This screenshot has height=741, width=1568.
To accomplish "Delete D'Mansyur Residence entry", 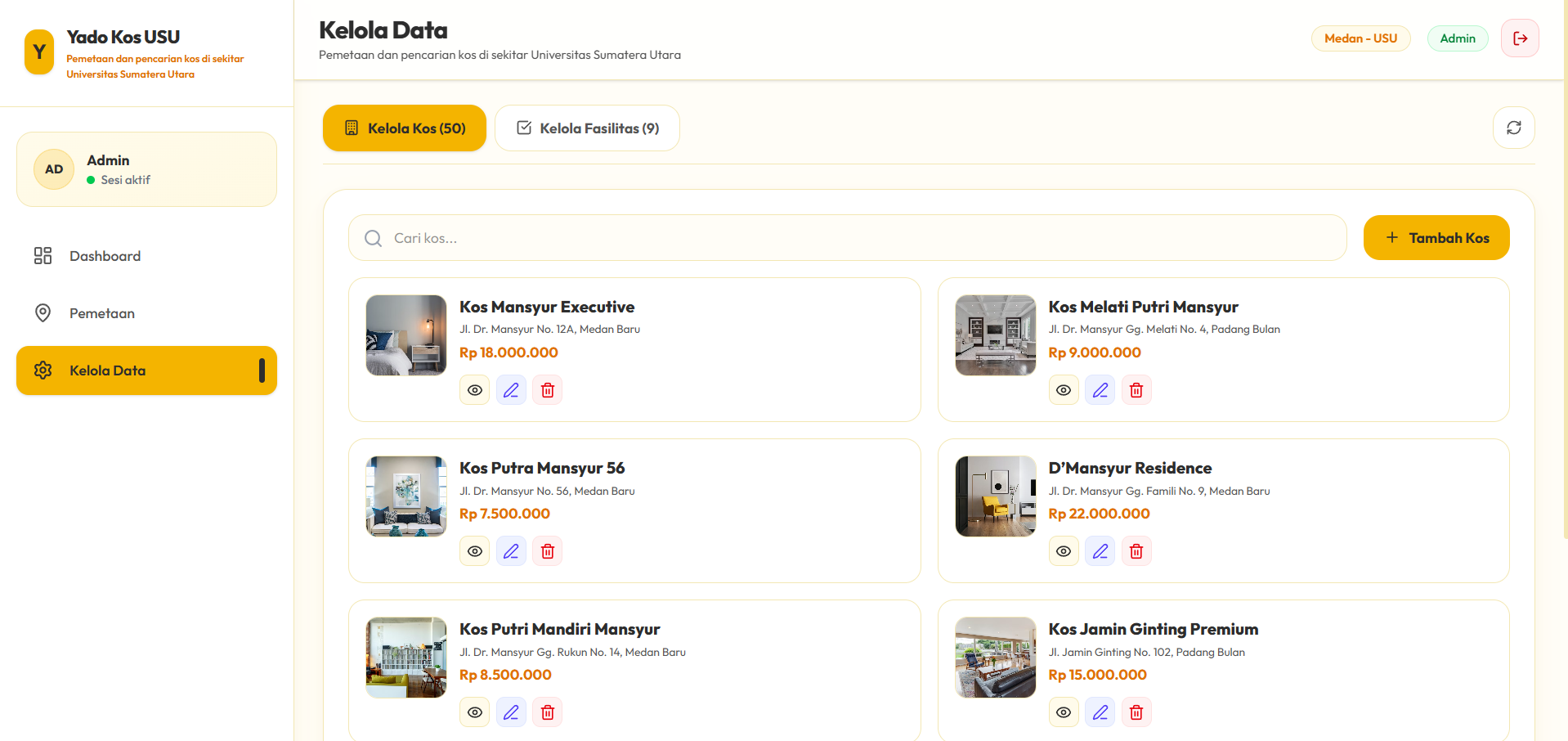I will click(1136, 551).
